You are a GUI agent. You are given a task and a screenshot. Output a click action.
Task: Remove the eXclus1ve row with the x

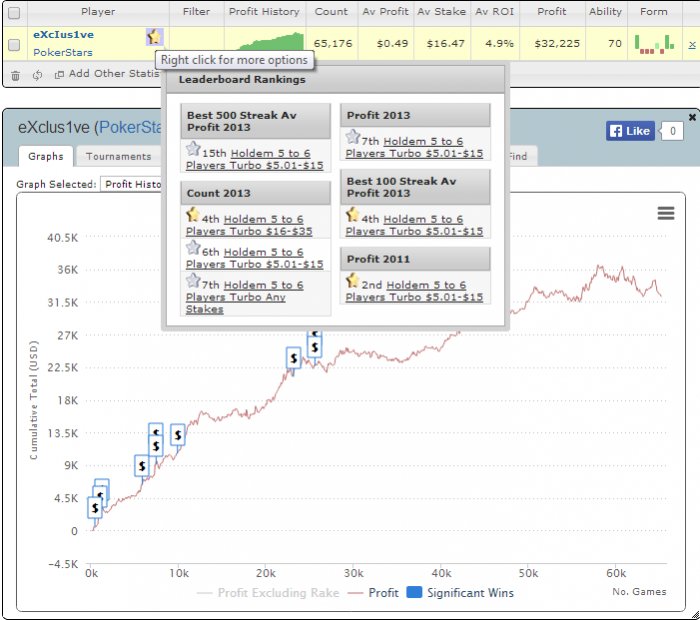(x=692, y=44)
